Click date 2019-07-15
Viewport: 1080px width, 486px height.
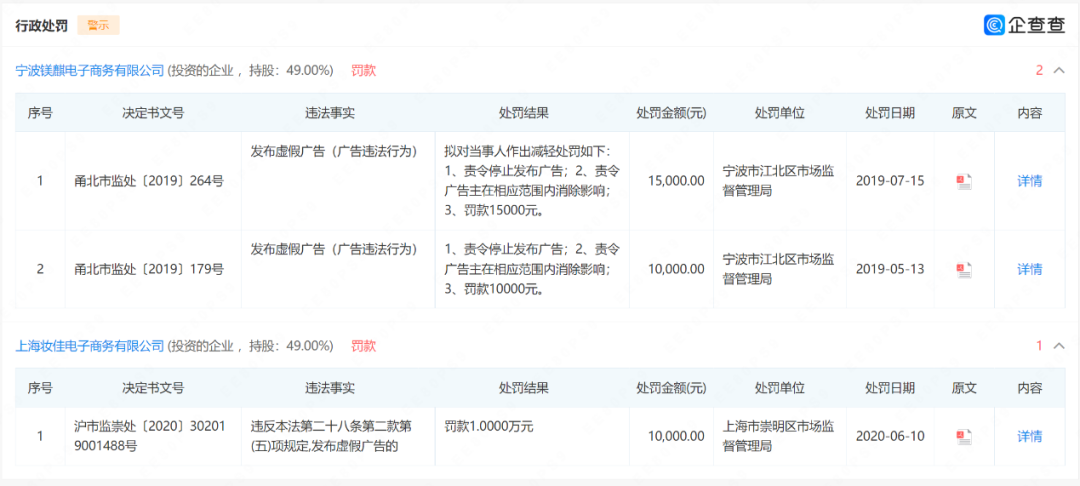click(890, 181)
